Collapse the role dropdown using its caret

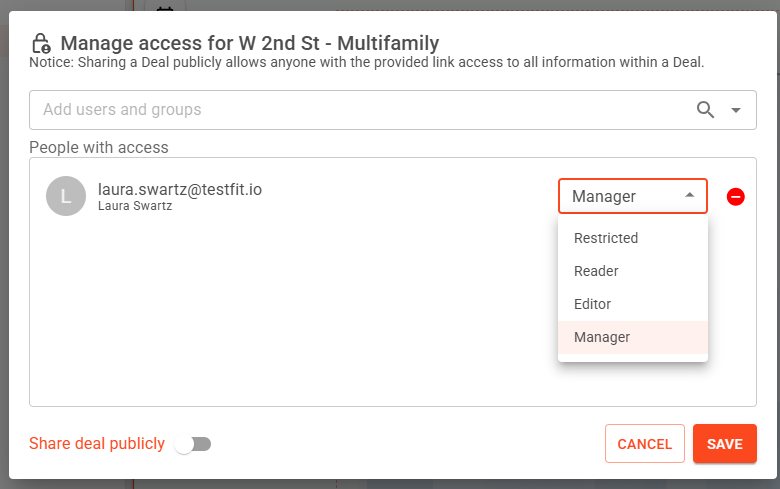coord(689,196)
